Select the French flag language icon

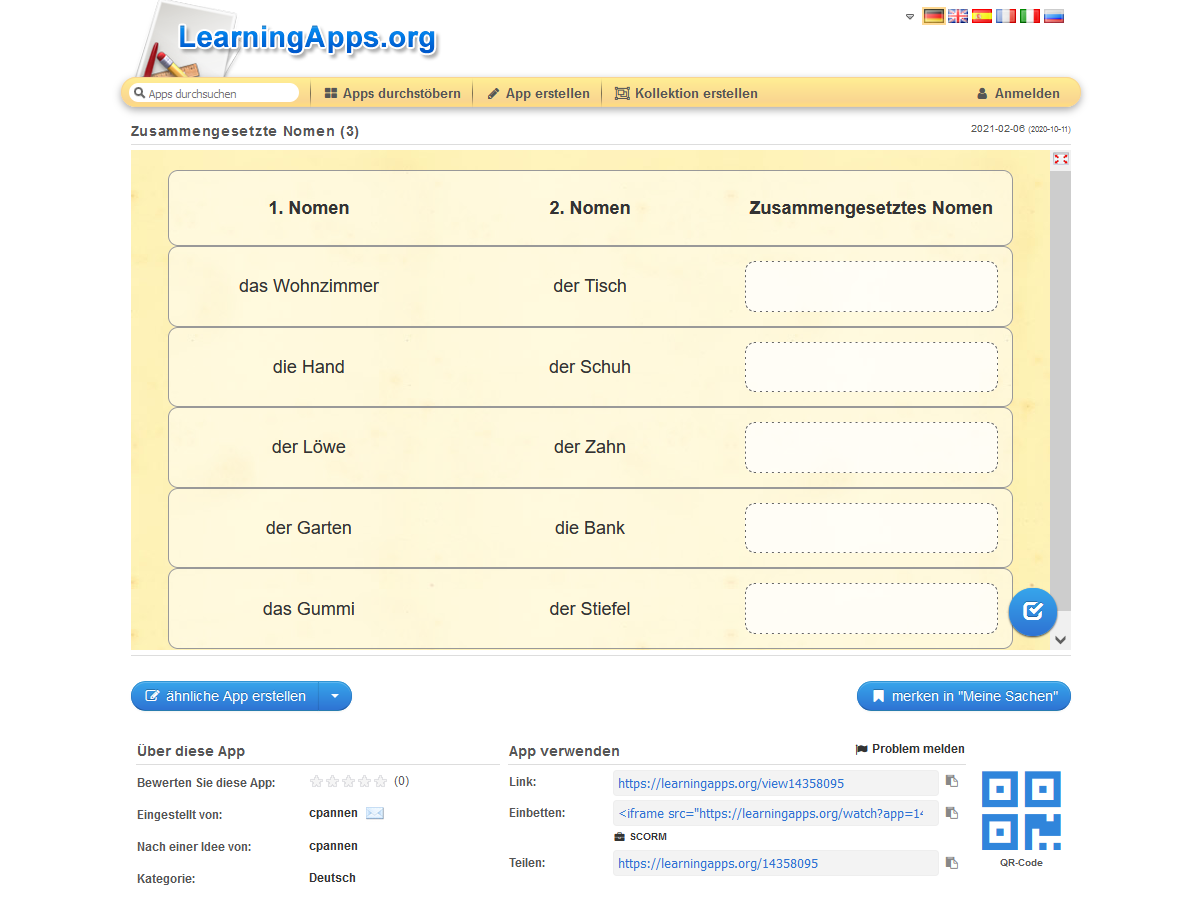click(1006, 16)
